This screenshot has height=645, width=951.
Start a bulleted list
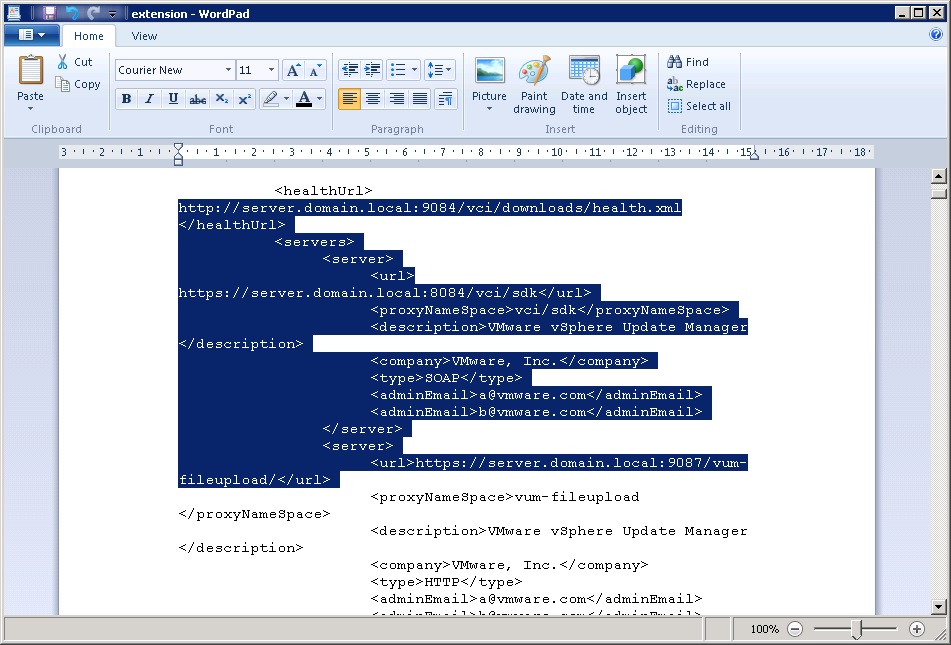[398, 70]
